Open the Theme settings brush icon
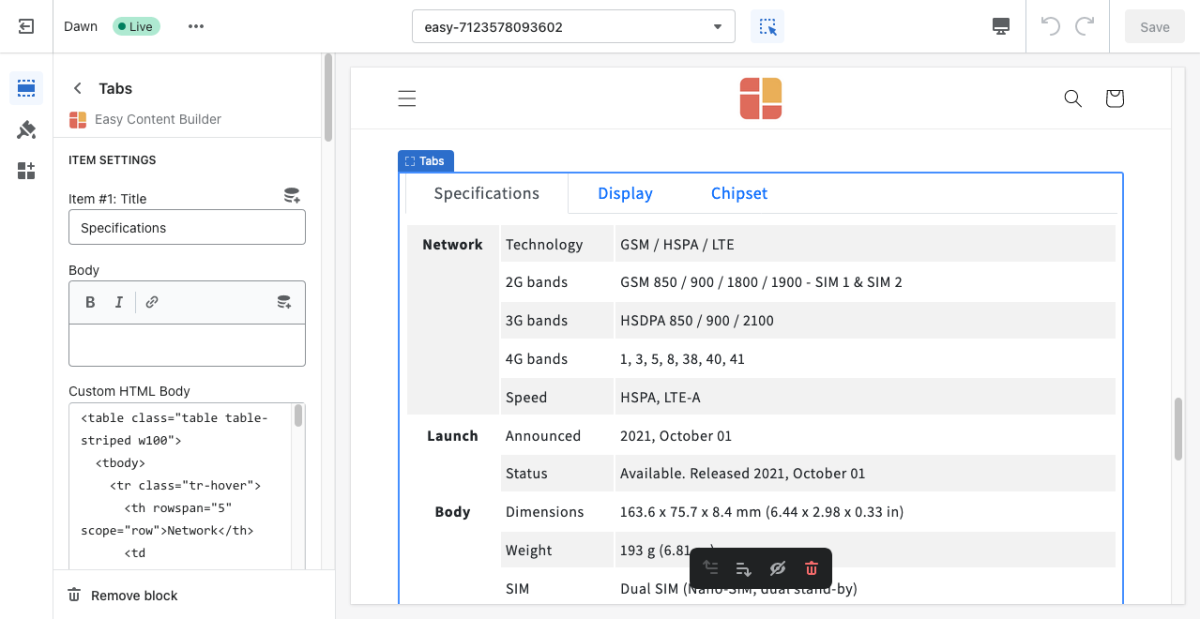The width and height of the screenshot is (1200, 619). pos(27,130)
